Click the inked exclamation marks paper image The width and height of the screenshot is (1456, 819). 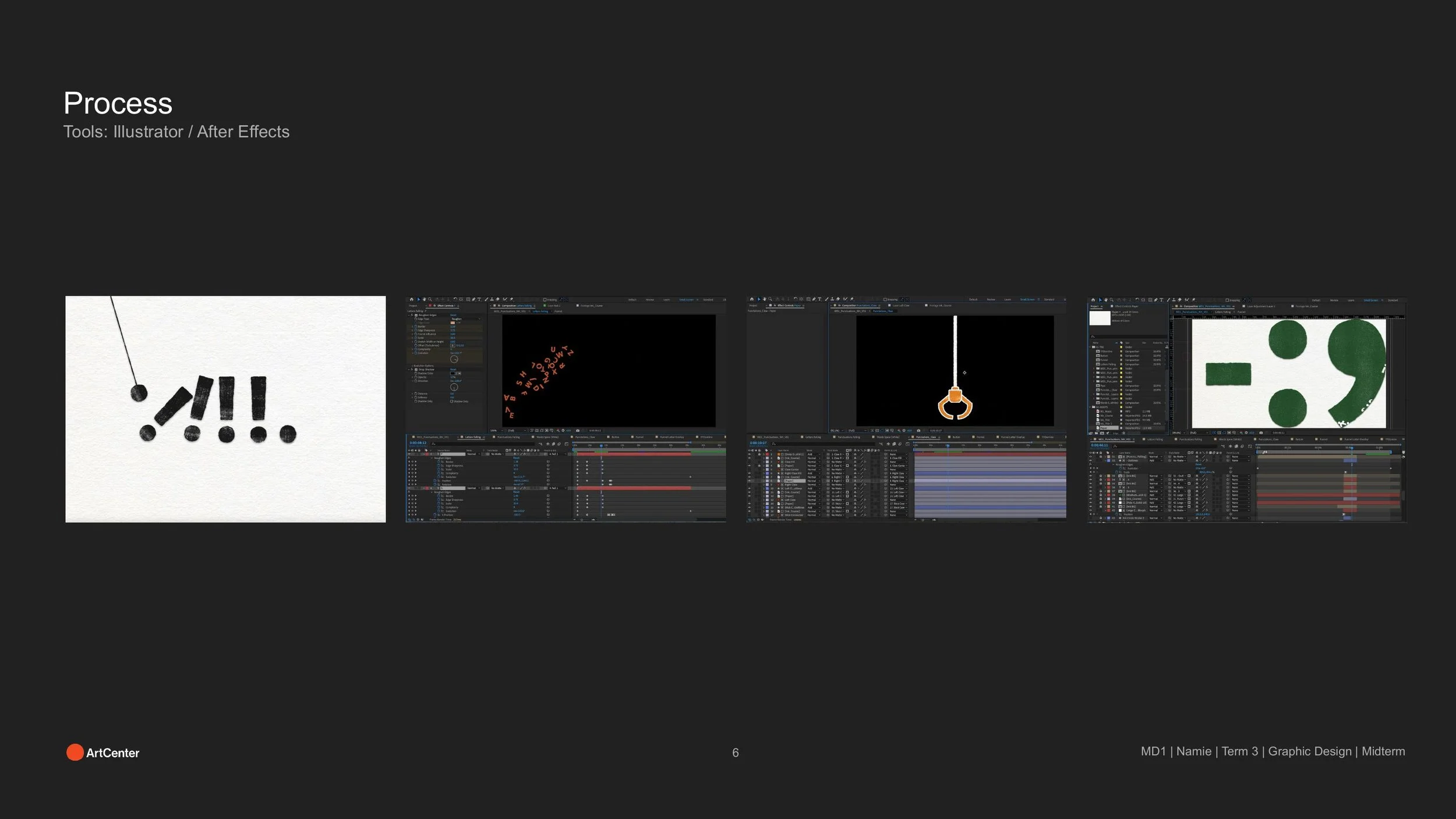point(225,409)
